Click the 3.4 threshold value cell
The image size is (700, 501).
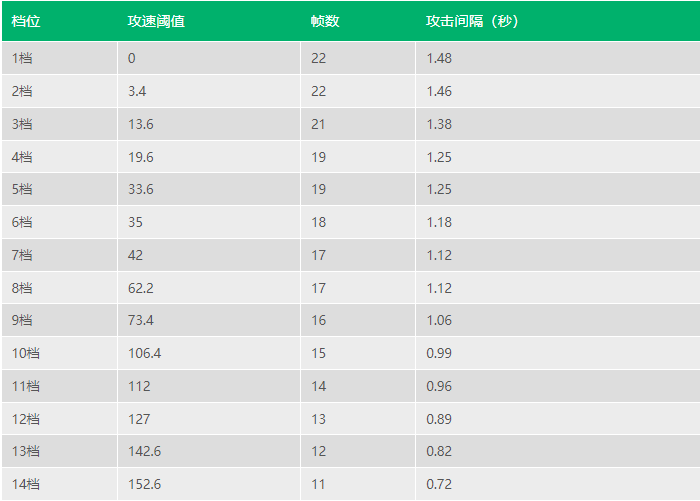[x=209, y=91]
